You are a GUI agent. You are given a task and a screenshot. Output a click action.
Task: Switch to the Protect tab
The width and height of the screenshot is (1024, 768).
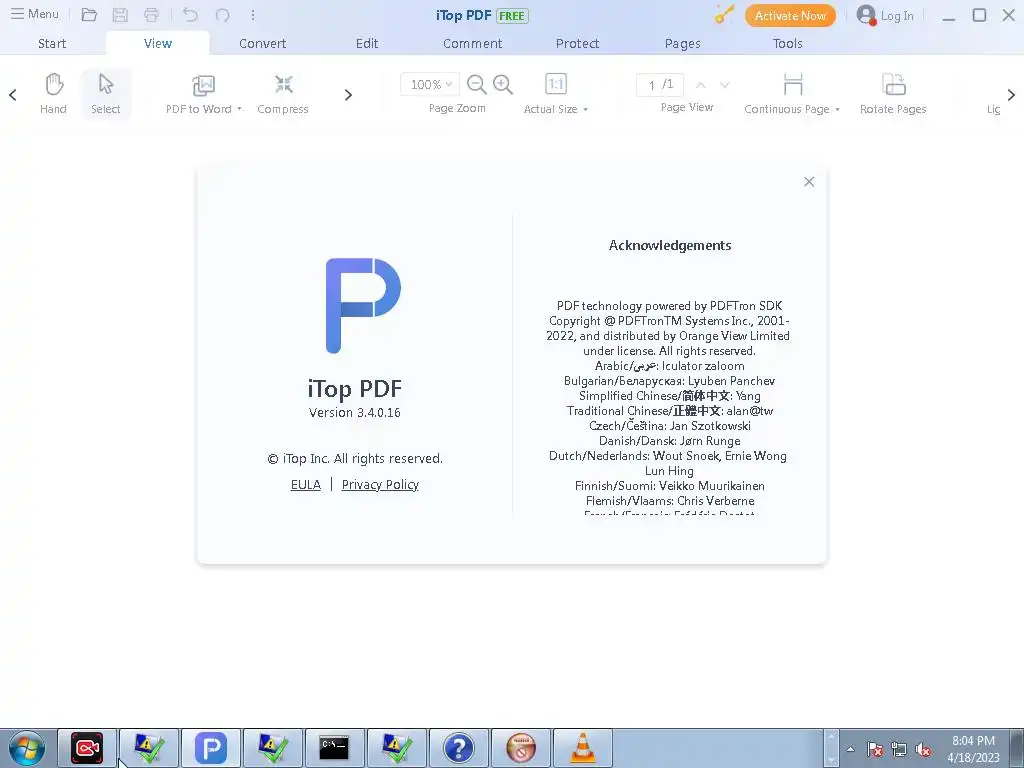click(x=577, y=43)
